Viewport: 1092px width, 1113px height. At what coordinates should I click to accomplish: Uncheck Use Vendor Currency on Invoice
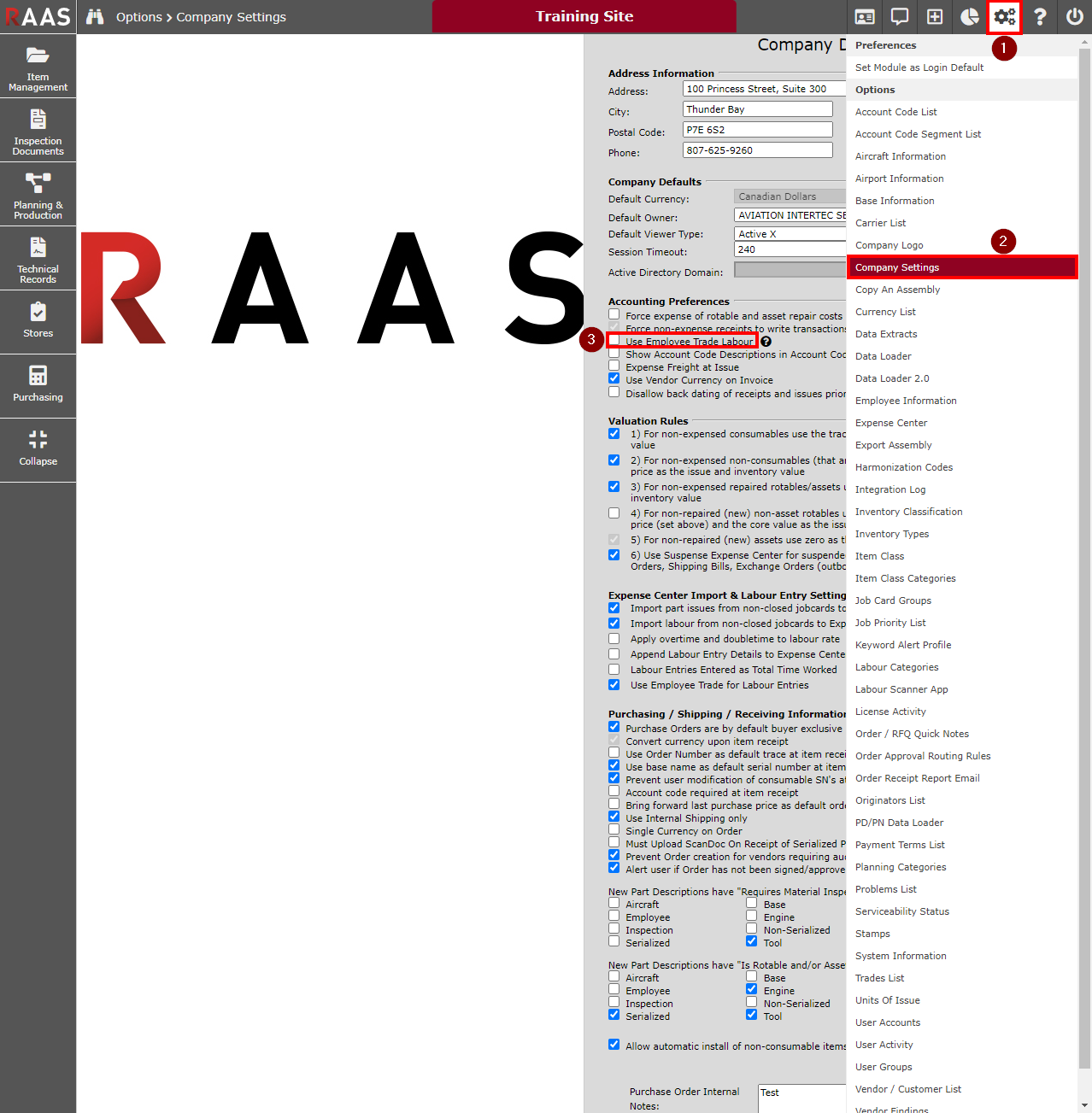pyautogui.click(x=614, y=378)
